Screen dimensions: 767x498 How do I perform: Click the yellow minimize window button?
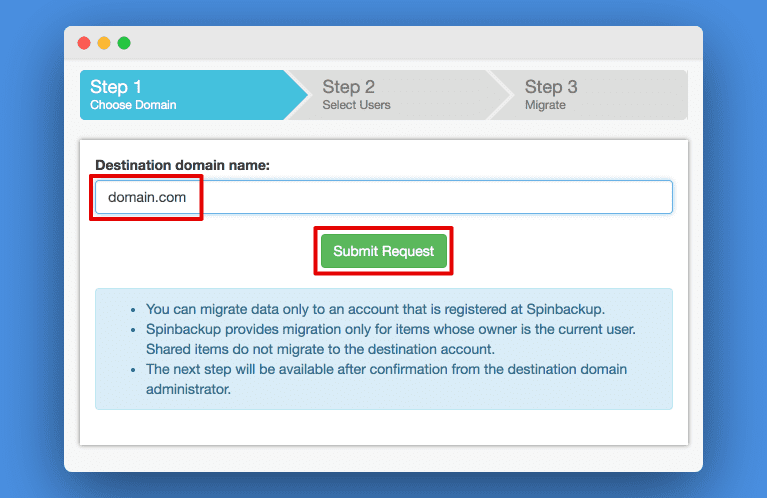coord(104,43)
